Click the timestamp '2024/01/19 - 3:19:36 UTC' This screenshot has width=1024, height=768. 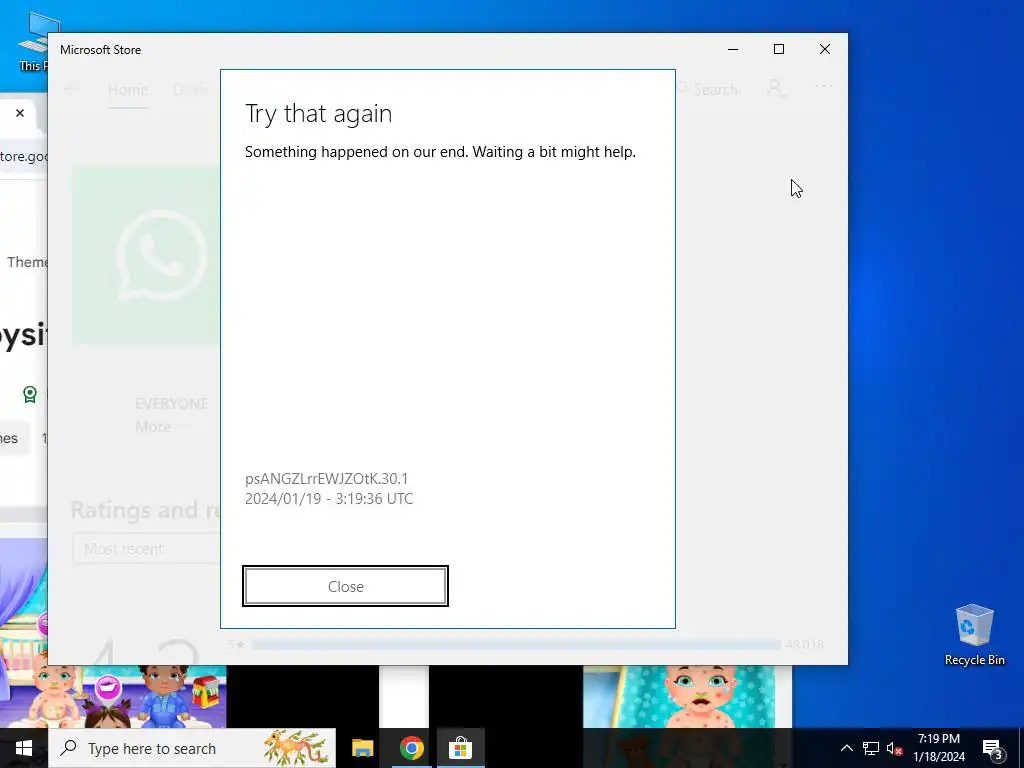point(329,499)
